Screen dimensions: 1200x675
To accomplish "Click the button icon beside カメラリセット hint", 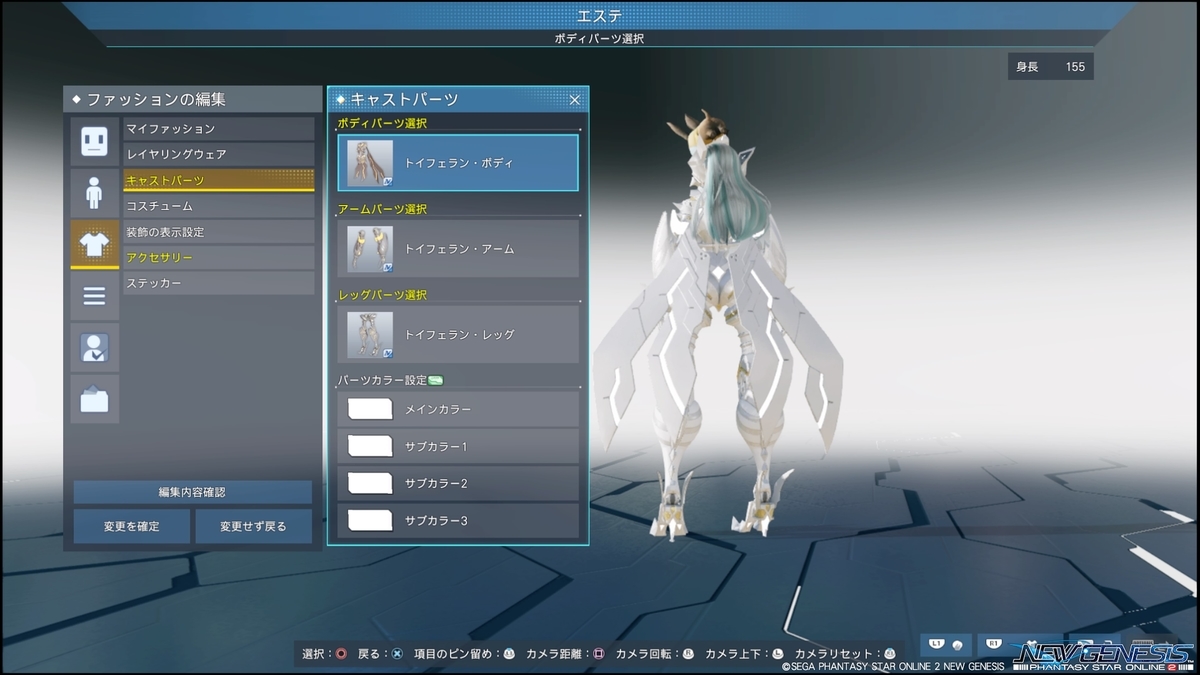I will click(889, 654).
